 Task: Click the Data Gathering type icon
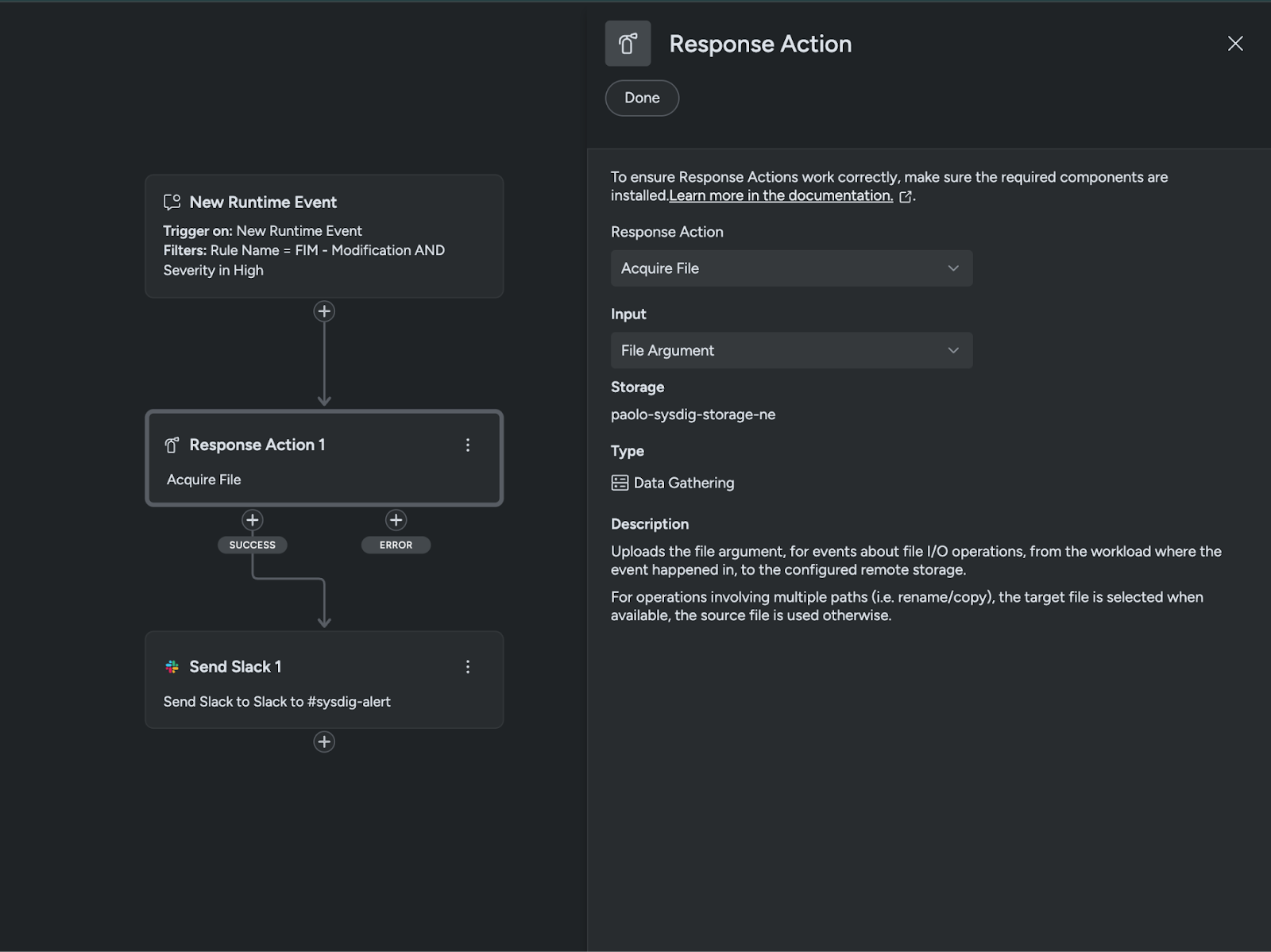coord(620,483)
